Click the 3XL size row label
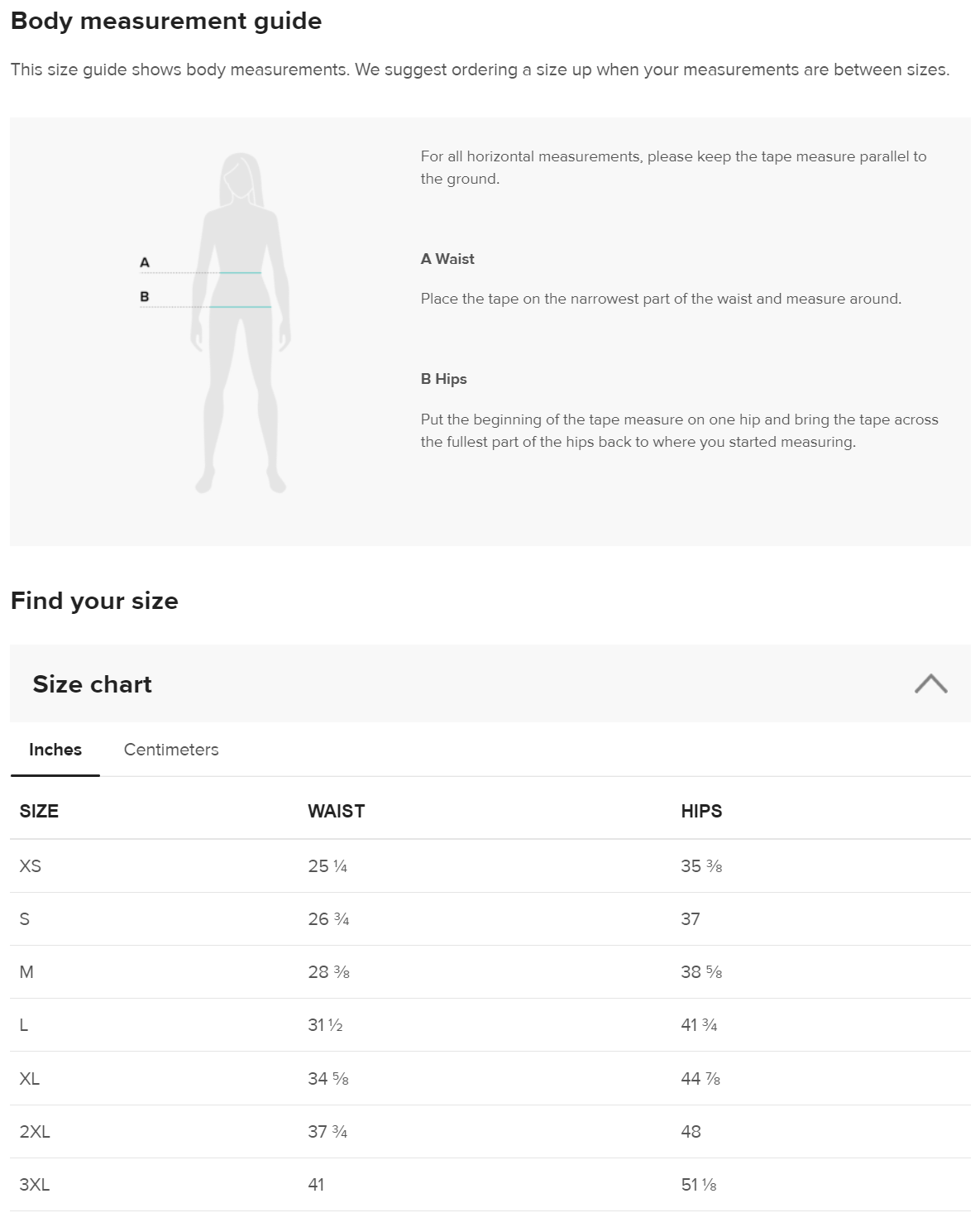This screenshot has width=980, height=1232. (35, 1185)
